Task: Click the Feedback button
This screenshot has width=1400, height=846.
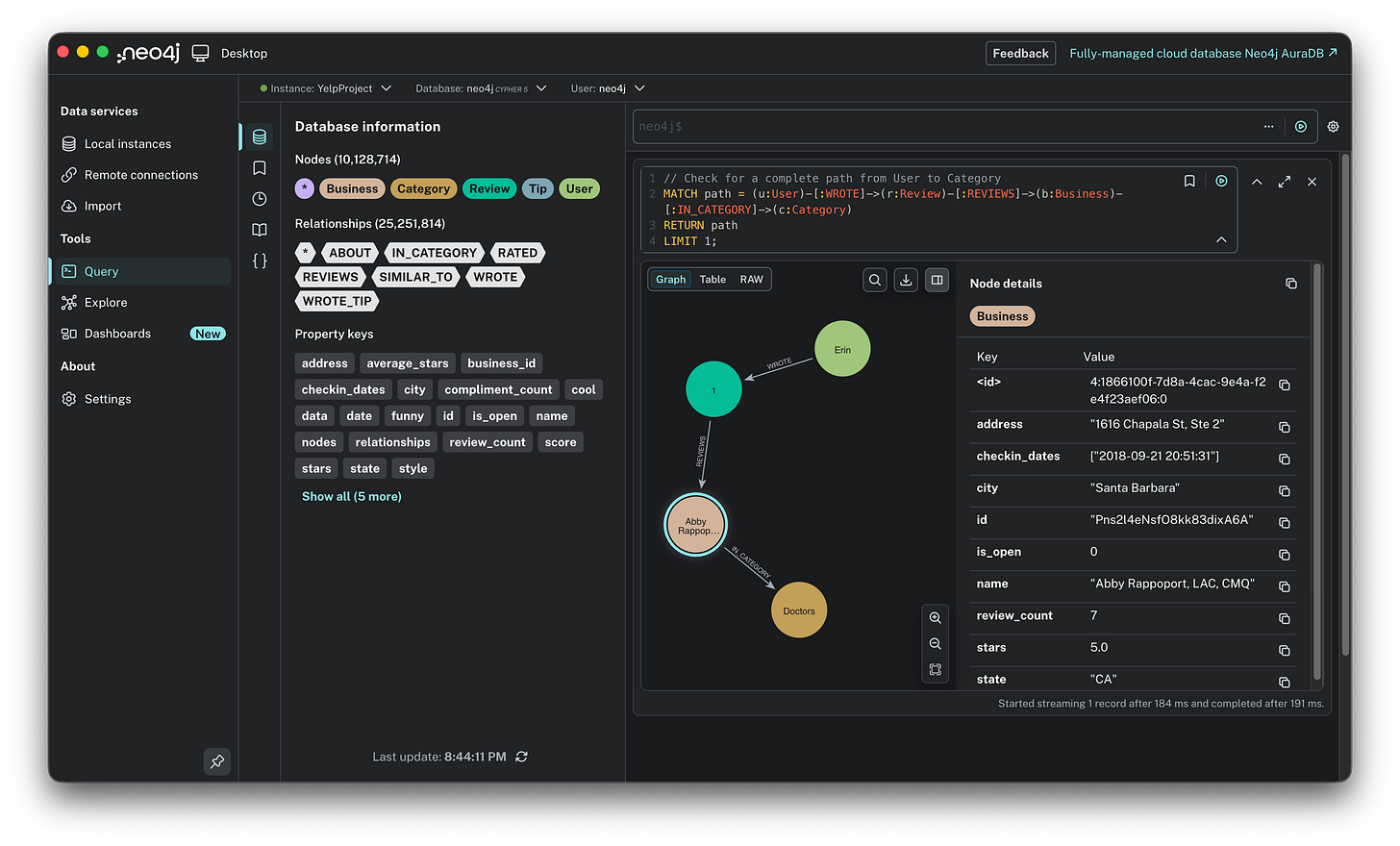Action: (x=1020, y=53)
